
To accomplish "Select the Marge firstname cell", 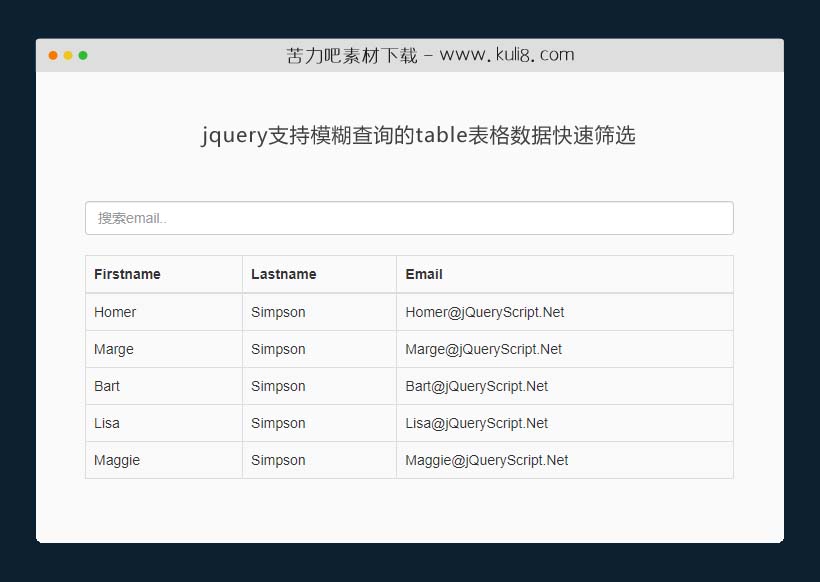I will click(x=113, y=348).
